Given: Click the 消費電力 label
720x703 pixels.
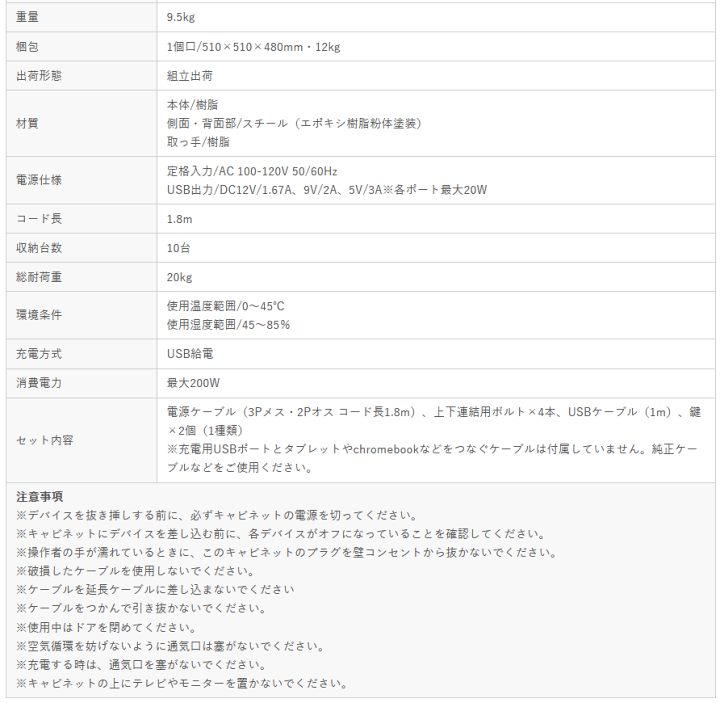Looking at the screenshot, I should pyautogui.click(x=39, y=382).
